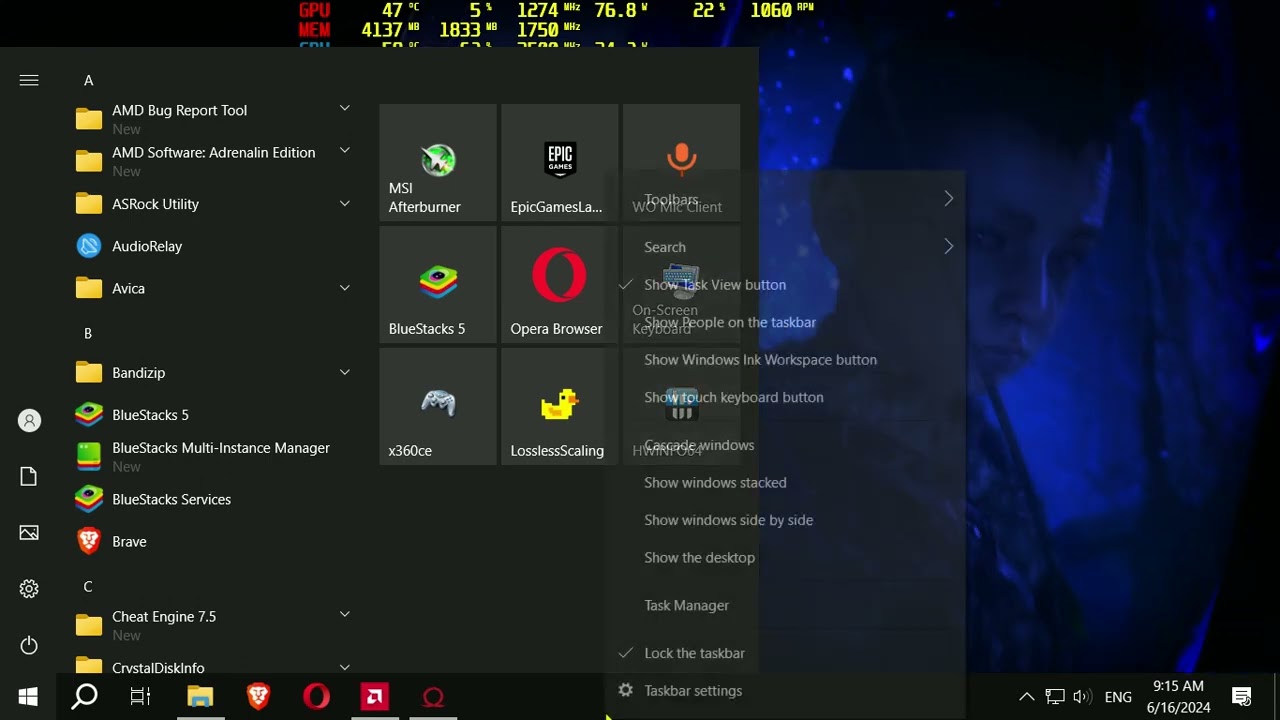The image size is (1280, 720).
Task: Open Opera Browser tile
Action: coord(560,284)
